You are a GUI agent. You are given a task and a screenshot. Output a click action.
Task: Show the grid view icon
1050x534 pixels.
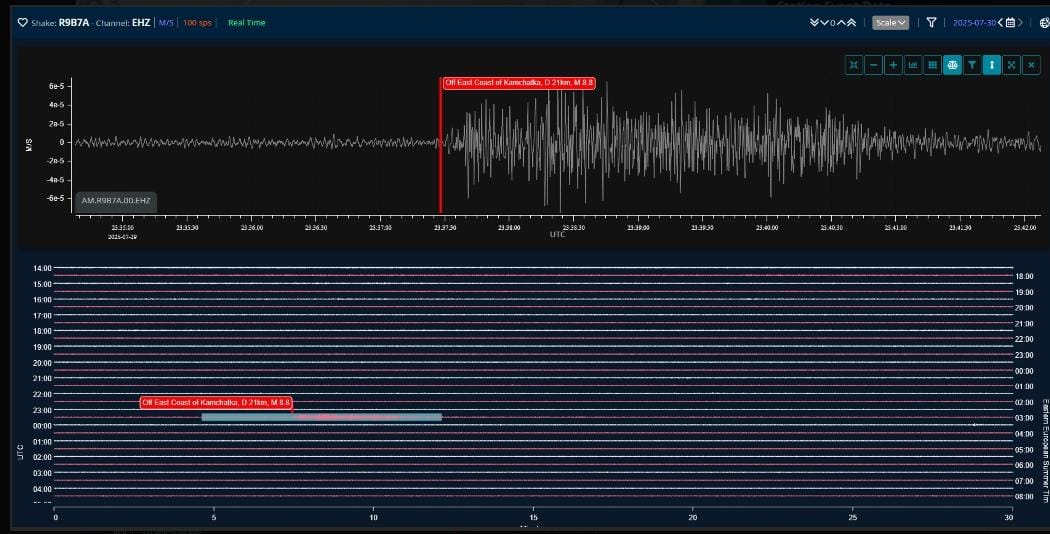[932, 65]
